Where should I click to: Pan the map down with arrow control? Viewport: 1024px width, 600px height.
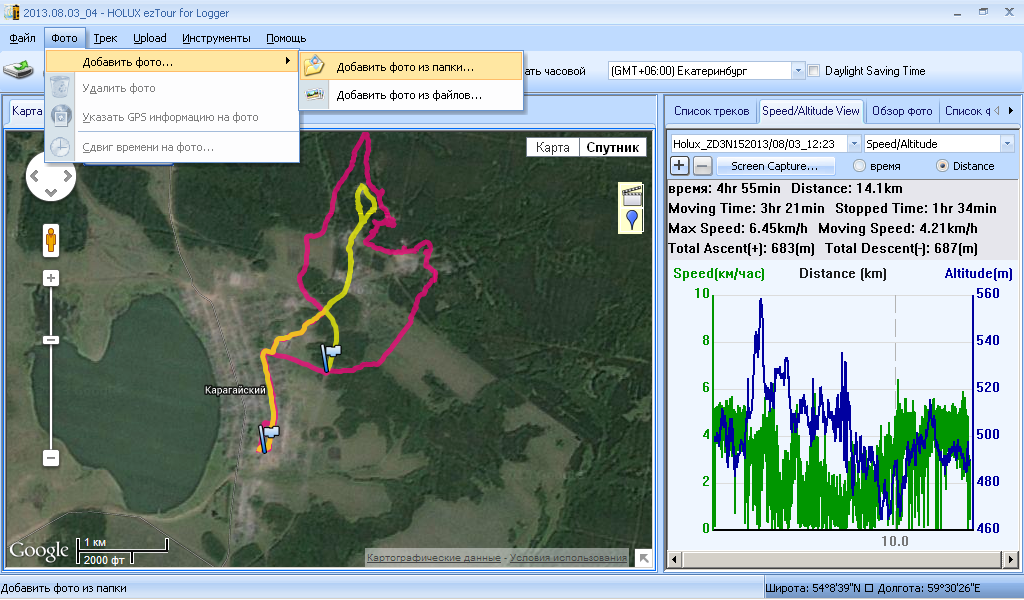pos(51,192)
